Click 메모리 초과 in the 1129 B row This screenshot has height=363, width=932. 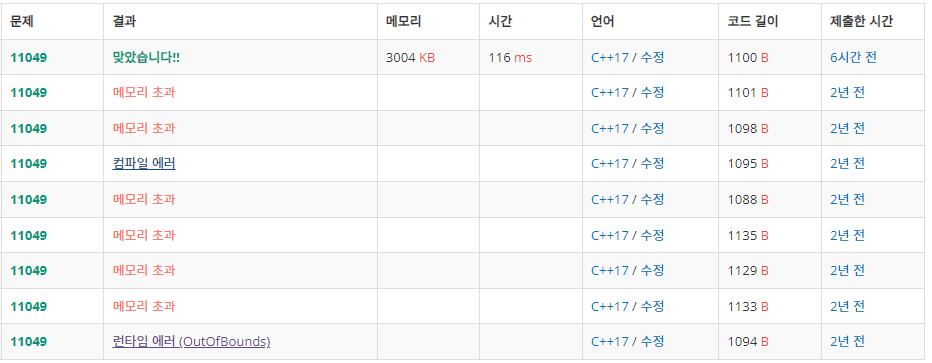144,270
